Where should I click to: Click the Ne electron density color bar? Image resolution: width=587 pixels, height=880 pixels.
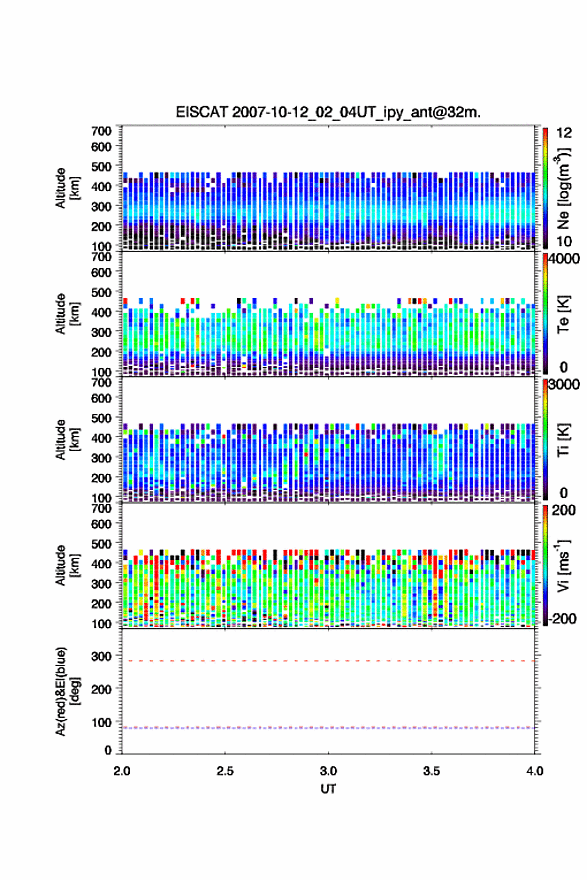pos(545,188)
